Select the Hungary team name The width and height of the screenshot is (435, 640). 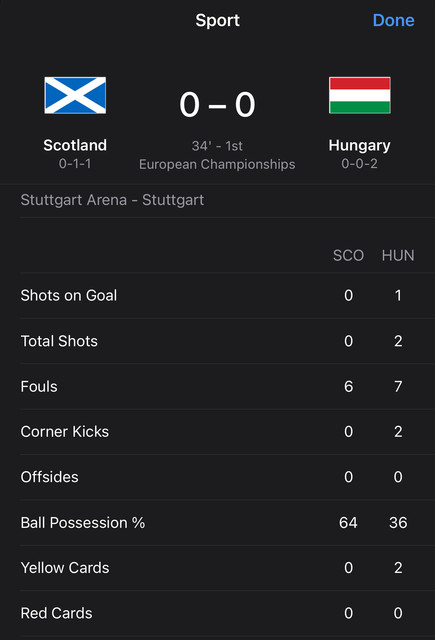(360, 146)
